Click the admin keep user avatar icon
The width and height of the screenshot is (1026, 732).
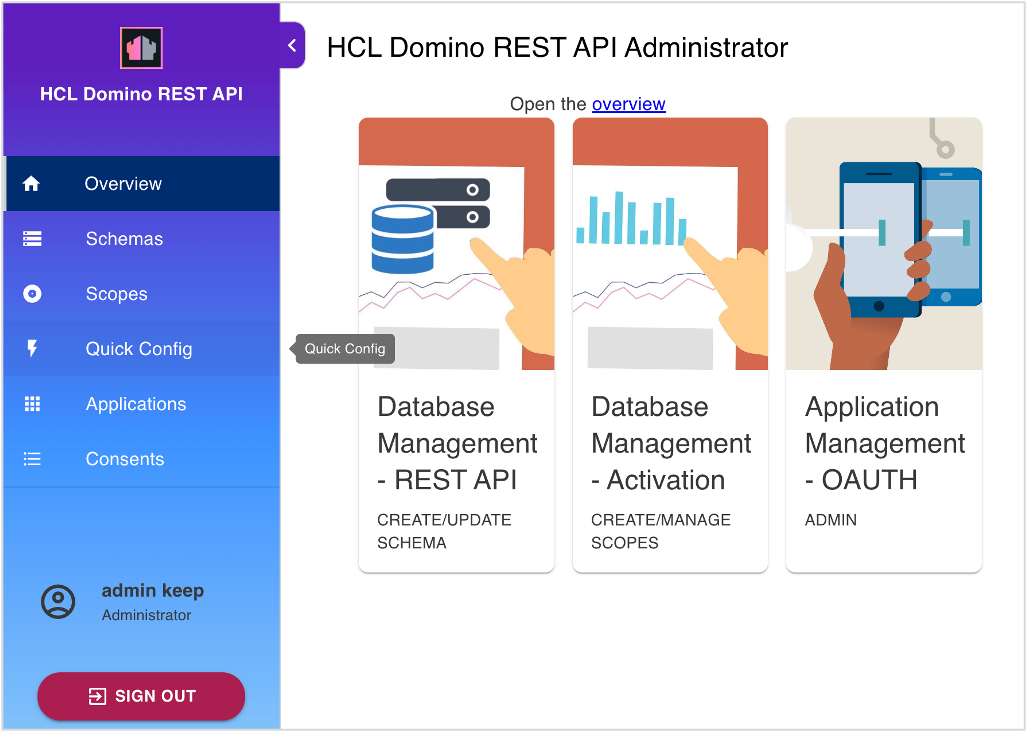58,602
